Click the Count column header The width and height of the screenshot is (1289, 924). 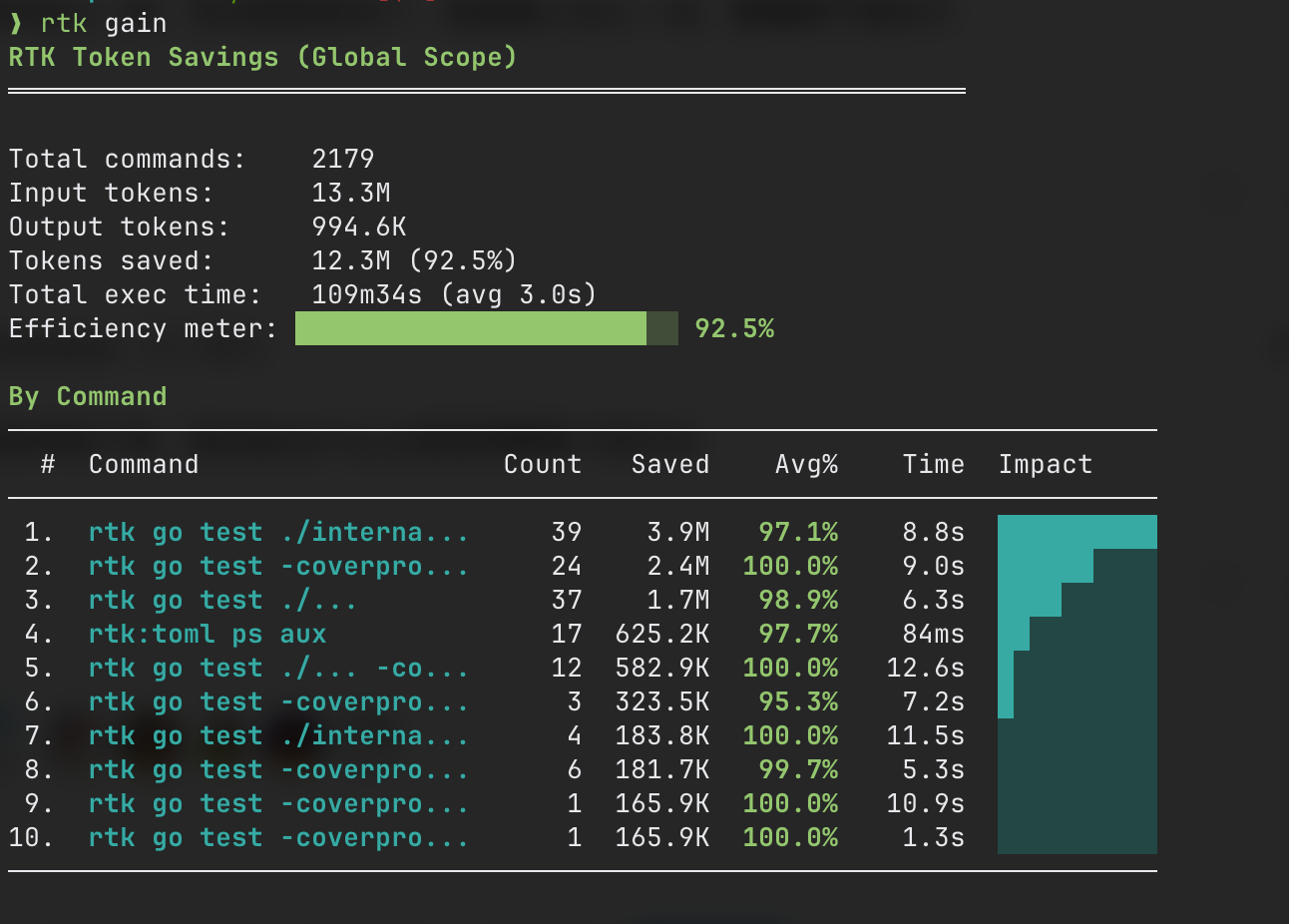pos(543,464)
